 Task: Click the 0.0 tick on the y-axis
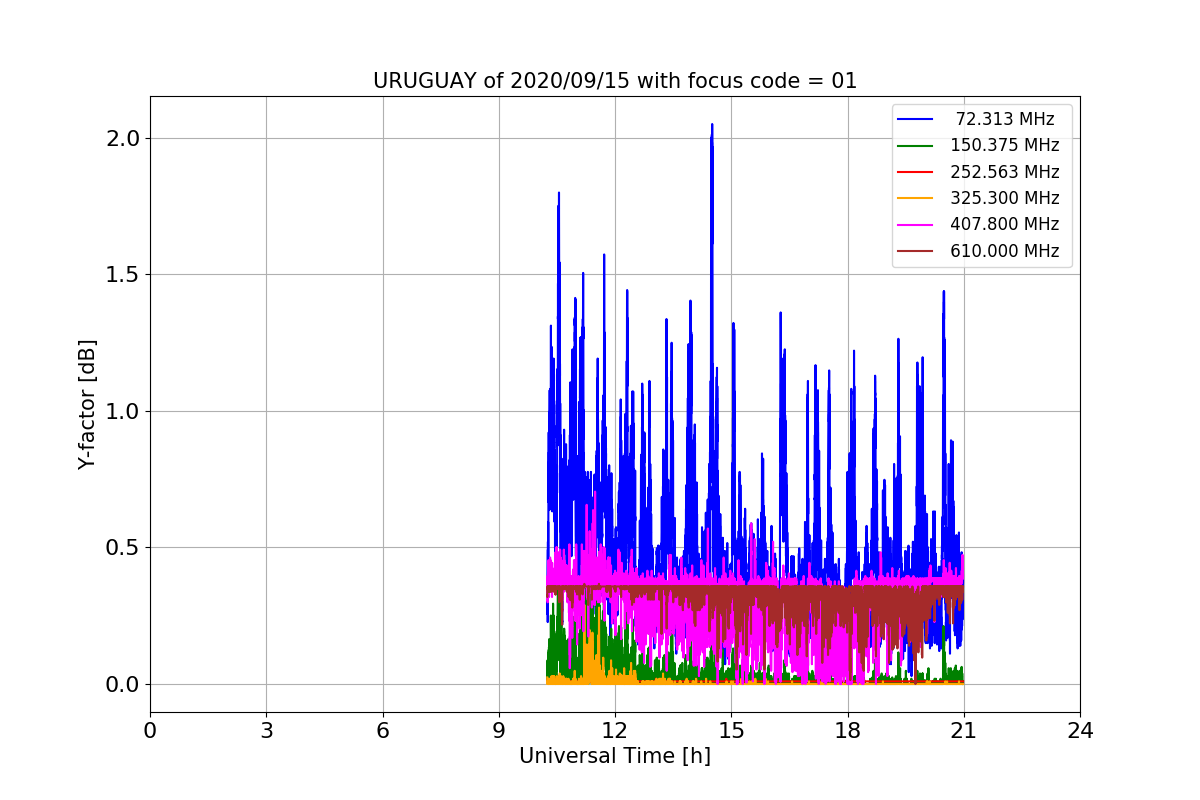click(123, 684)
